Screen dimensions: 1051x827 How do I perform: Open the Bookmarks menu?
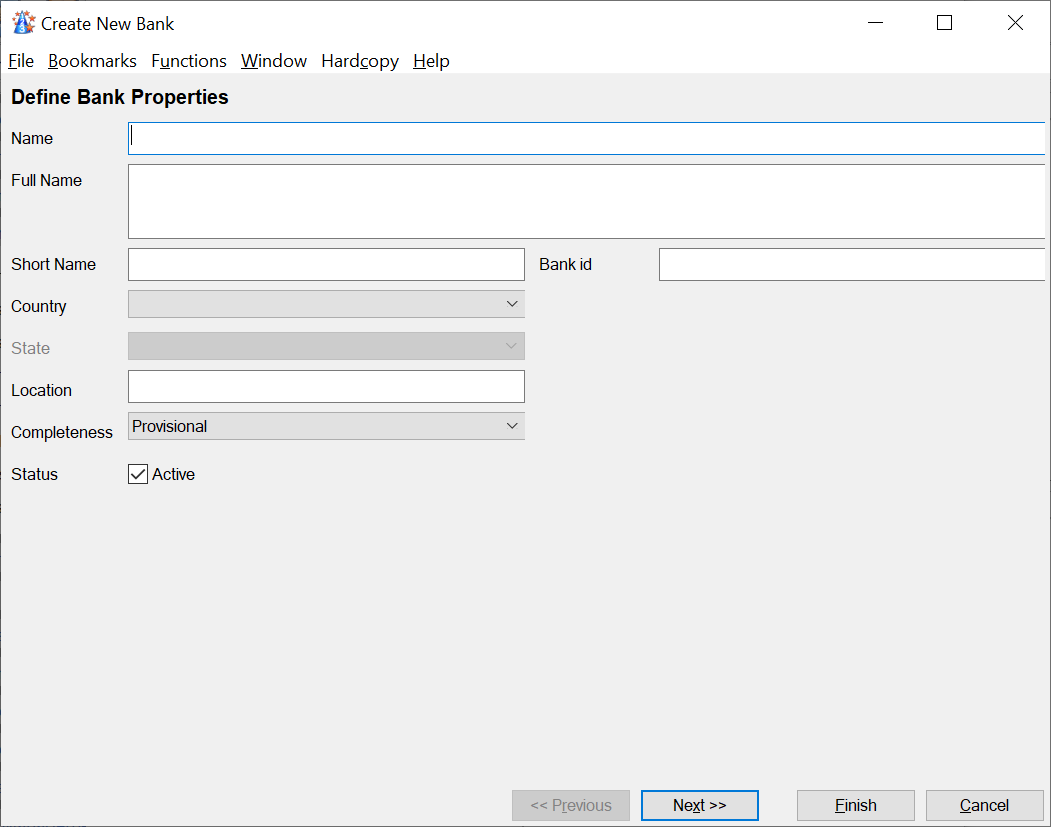coord(92,61)
